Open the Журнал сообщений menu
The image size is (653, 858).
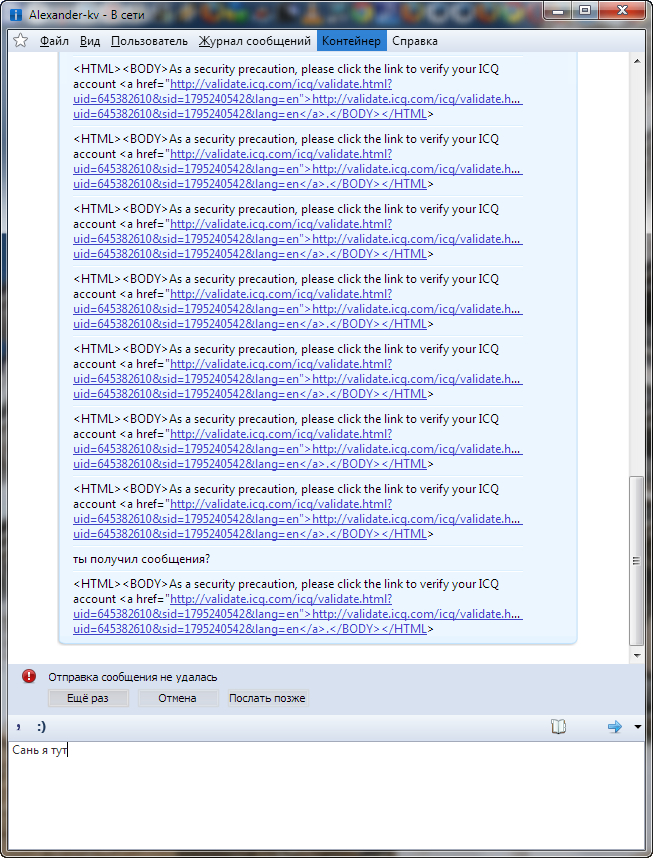(255, 41)
